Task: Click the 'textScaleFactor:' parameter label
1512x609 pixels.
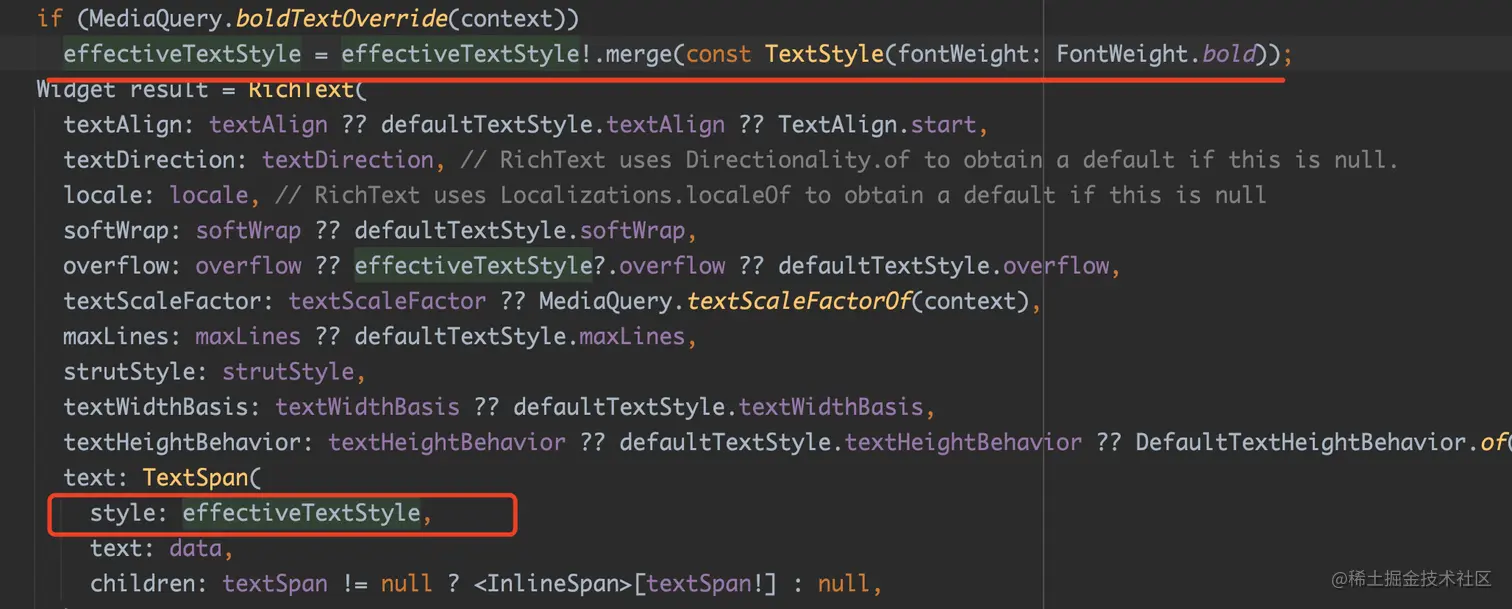Action: 169,301
